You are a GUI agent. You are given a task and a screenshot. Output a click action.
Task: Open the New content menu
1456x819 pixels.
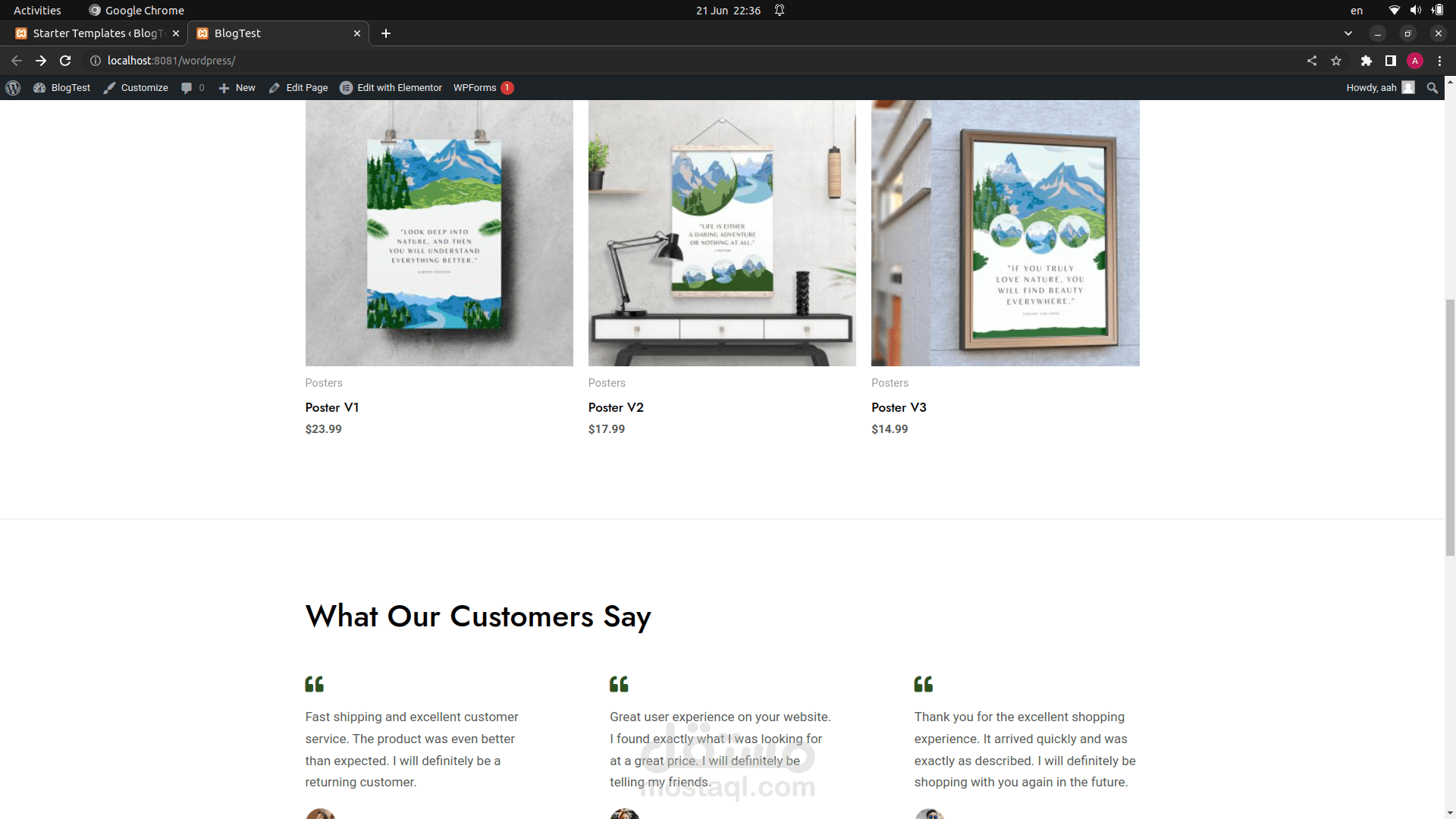click(x=237, y=88)
